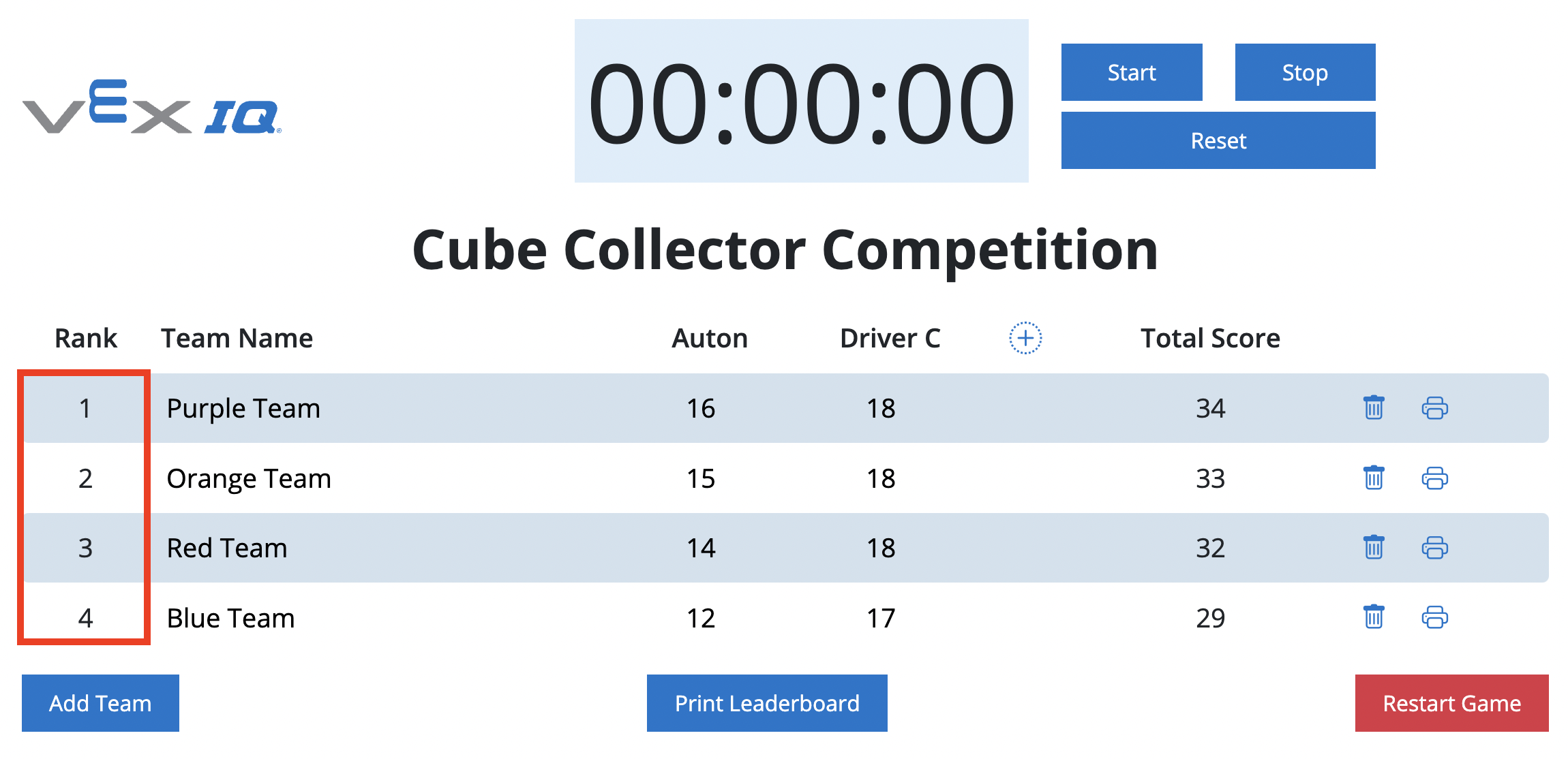This screenshot has height=759, width=1568.
Task: Print Purple Team's results
Action: tap(1435, 407)
